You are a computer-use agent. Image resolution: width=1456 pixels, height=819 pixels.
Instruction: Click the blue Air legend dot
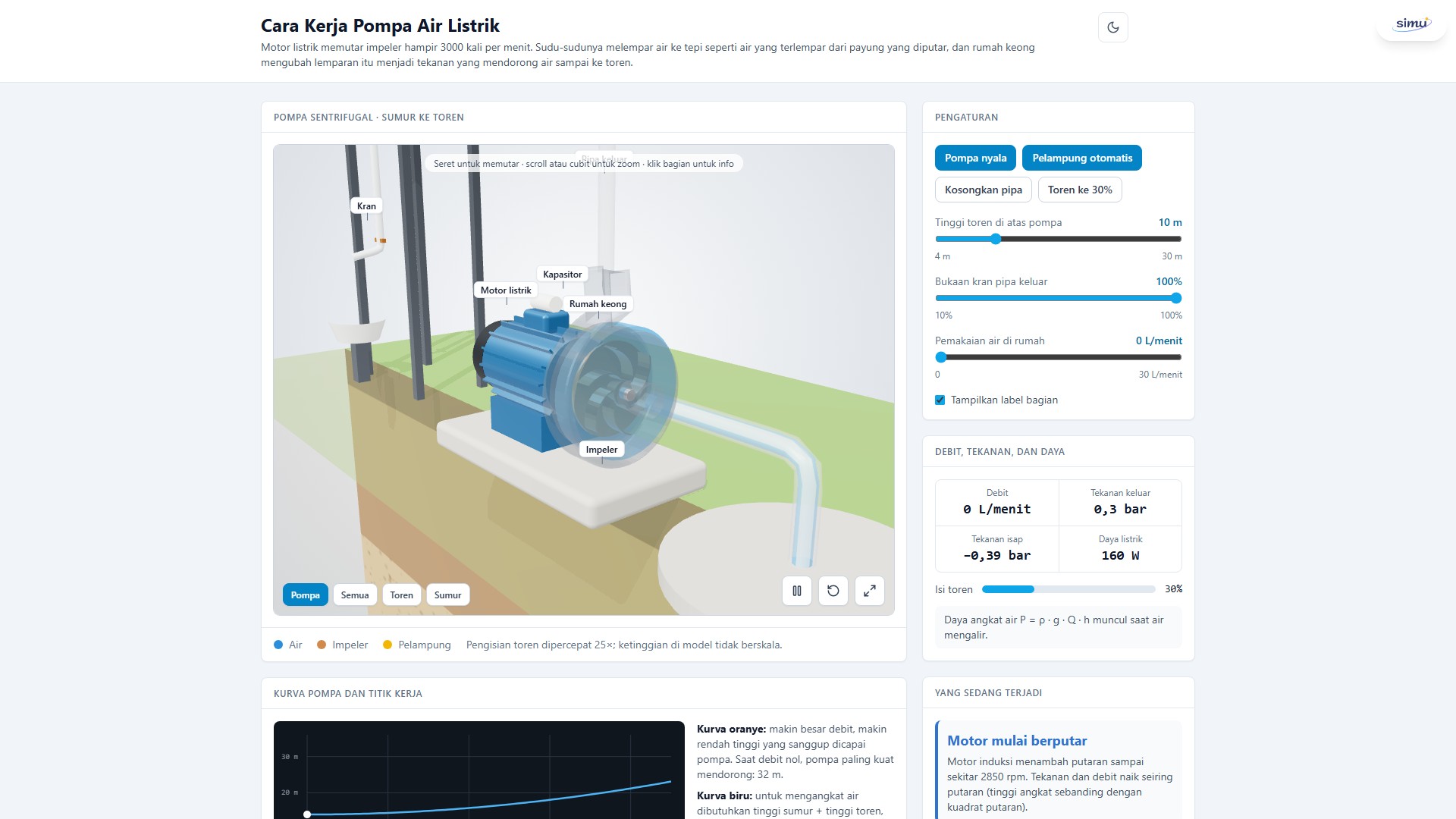click(x=278, y=645)
